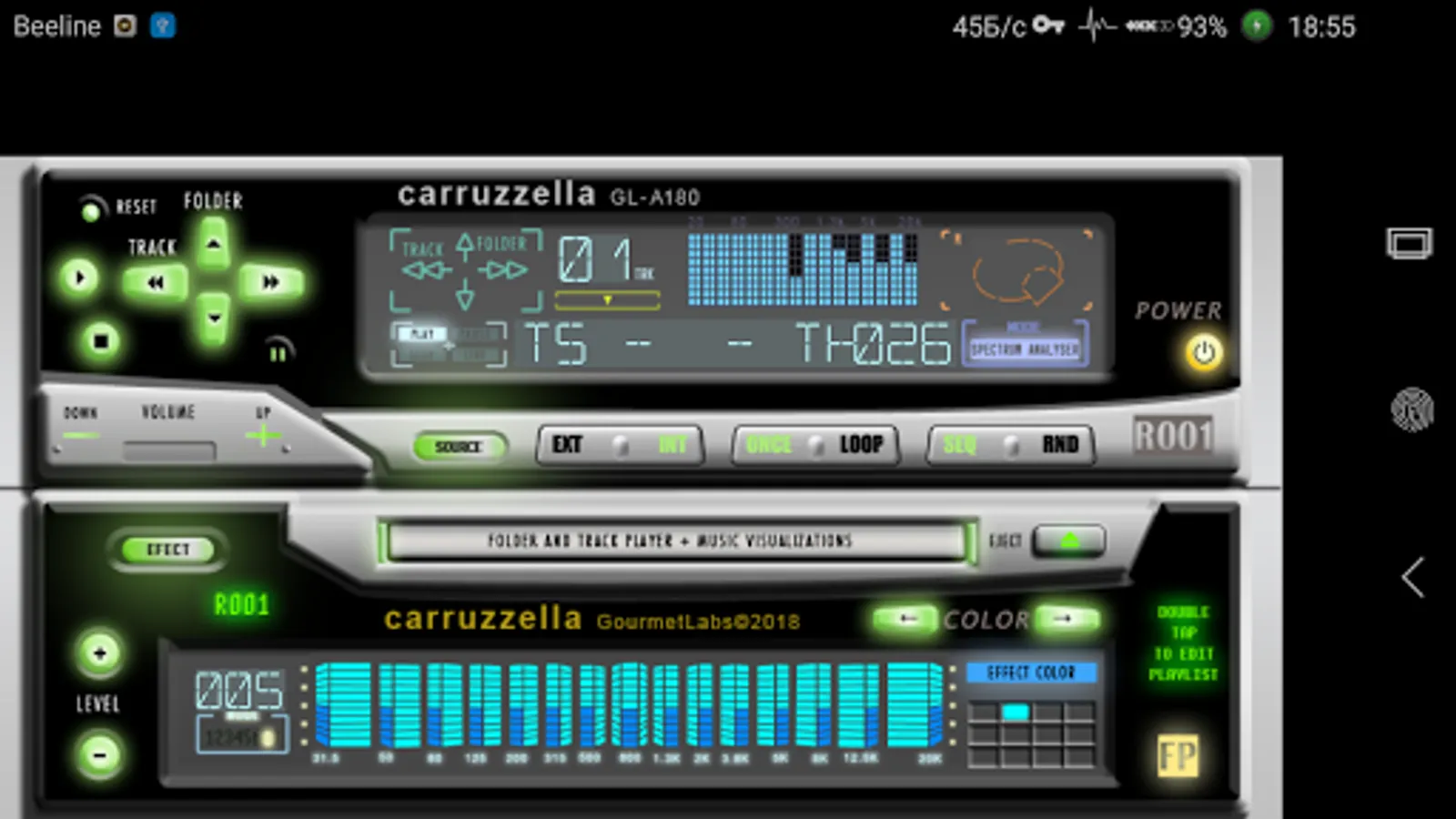Open the FP file picker icon
This screenshot has width=1456, height=819.
coord(1178,756)
